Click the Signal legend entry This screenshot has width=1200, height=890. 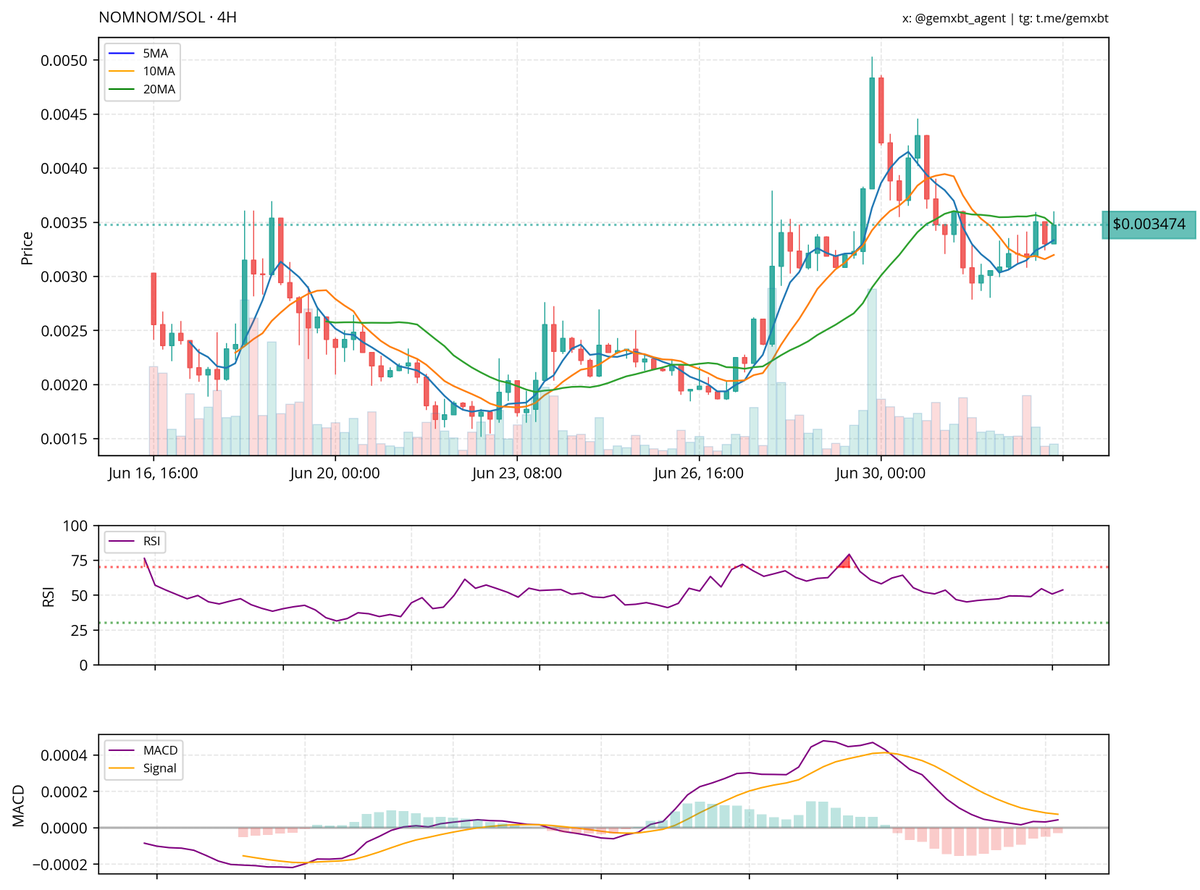[143, 769]
